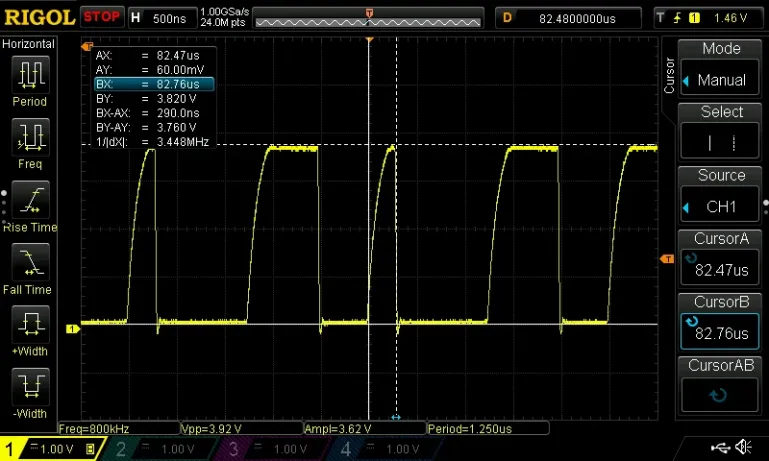Click the D 82.4800000us delay readout
The width and height of the screenshot is (769, 461).
(568, 19)
